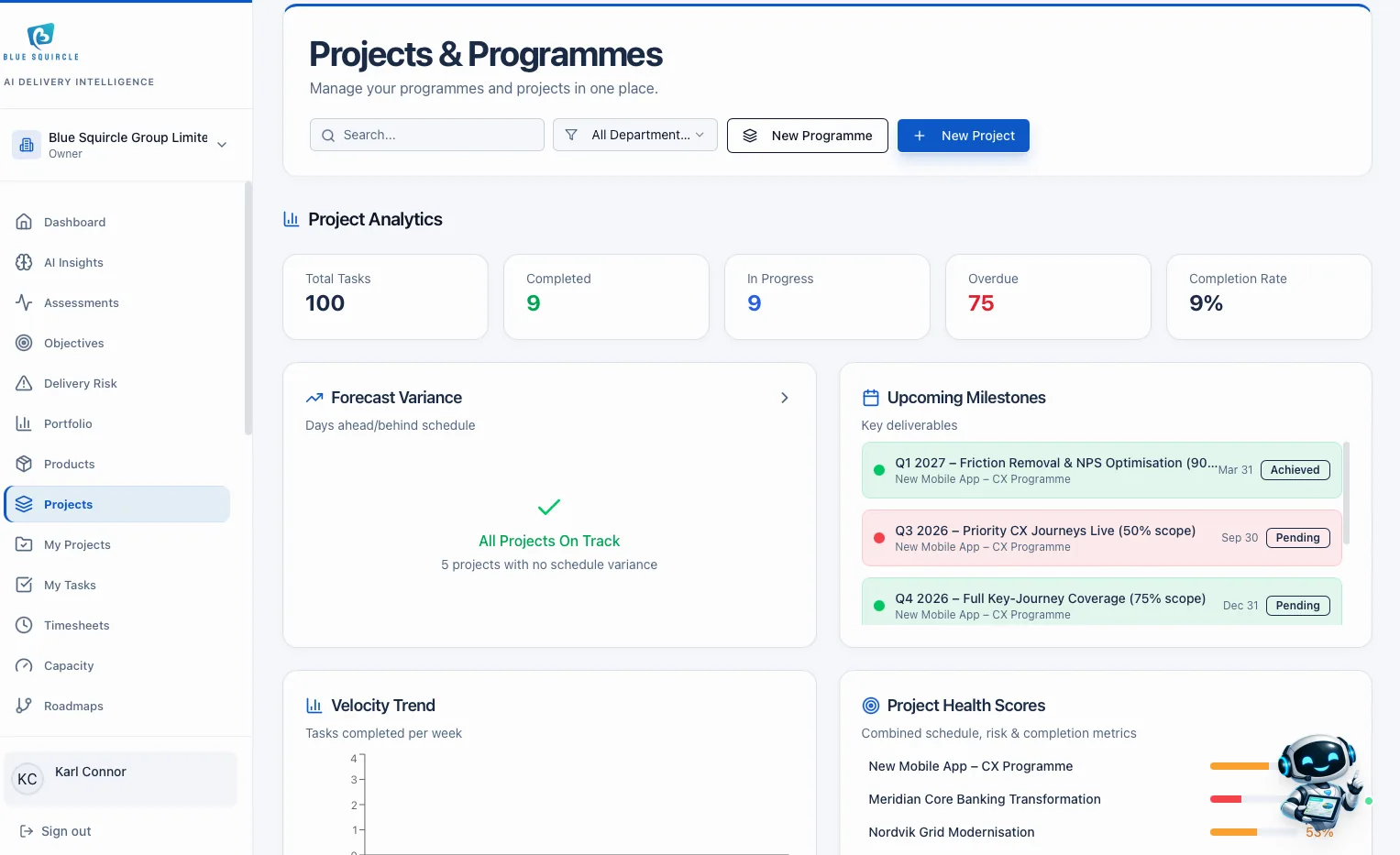Click the Total Tasks card
The image size is (1400, 855).
coord(385,297)
